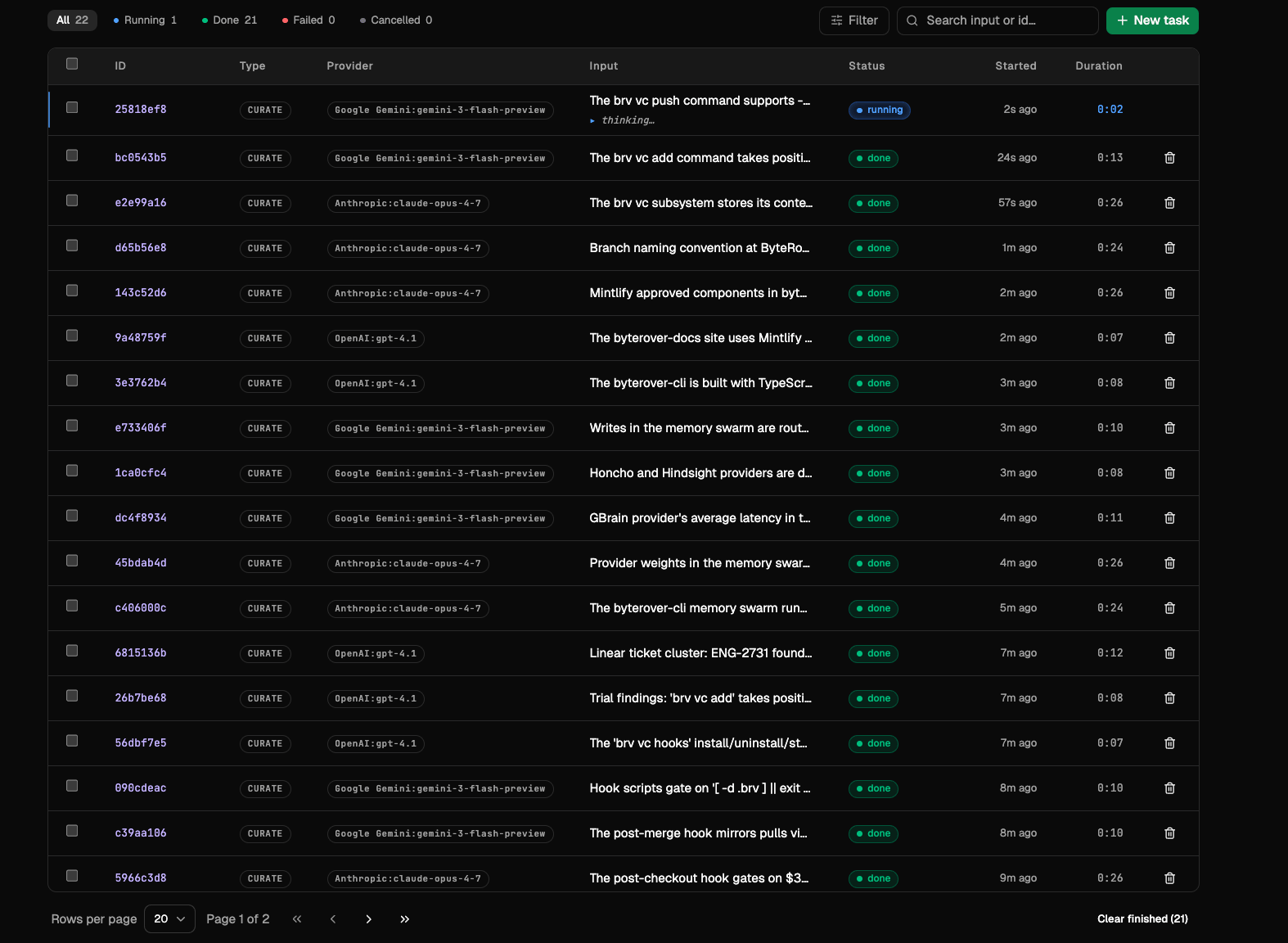Delete task e2e99a16 with its trash icon
Image resolution: width=1288 pixels, height=943 pixels.
(x=1169, y=203)
